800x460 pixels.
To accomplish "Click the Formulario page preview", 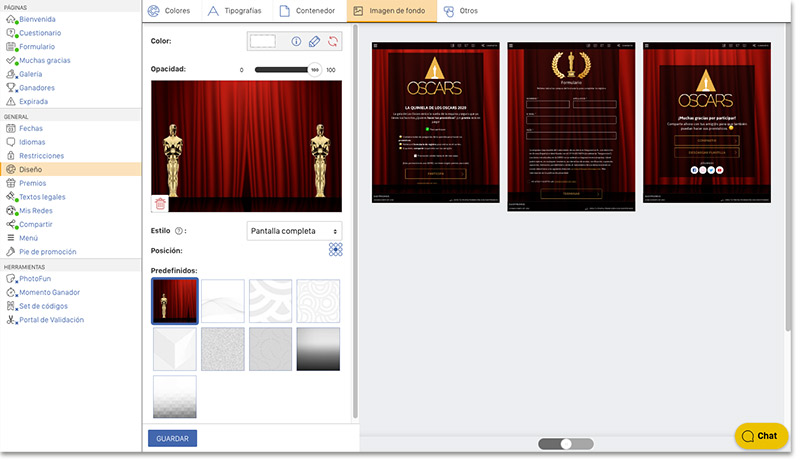I will pos(571,127).
